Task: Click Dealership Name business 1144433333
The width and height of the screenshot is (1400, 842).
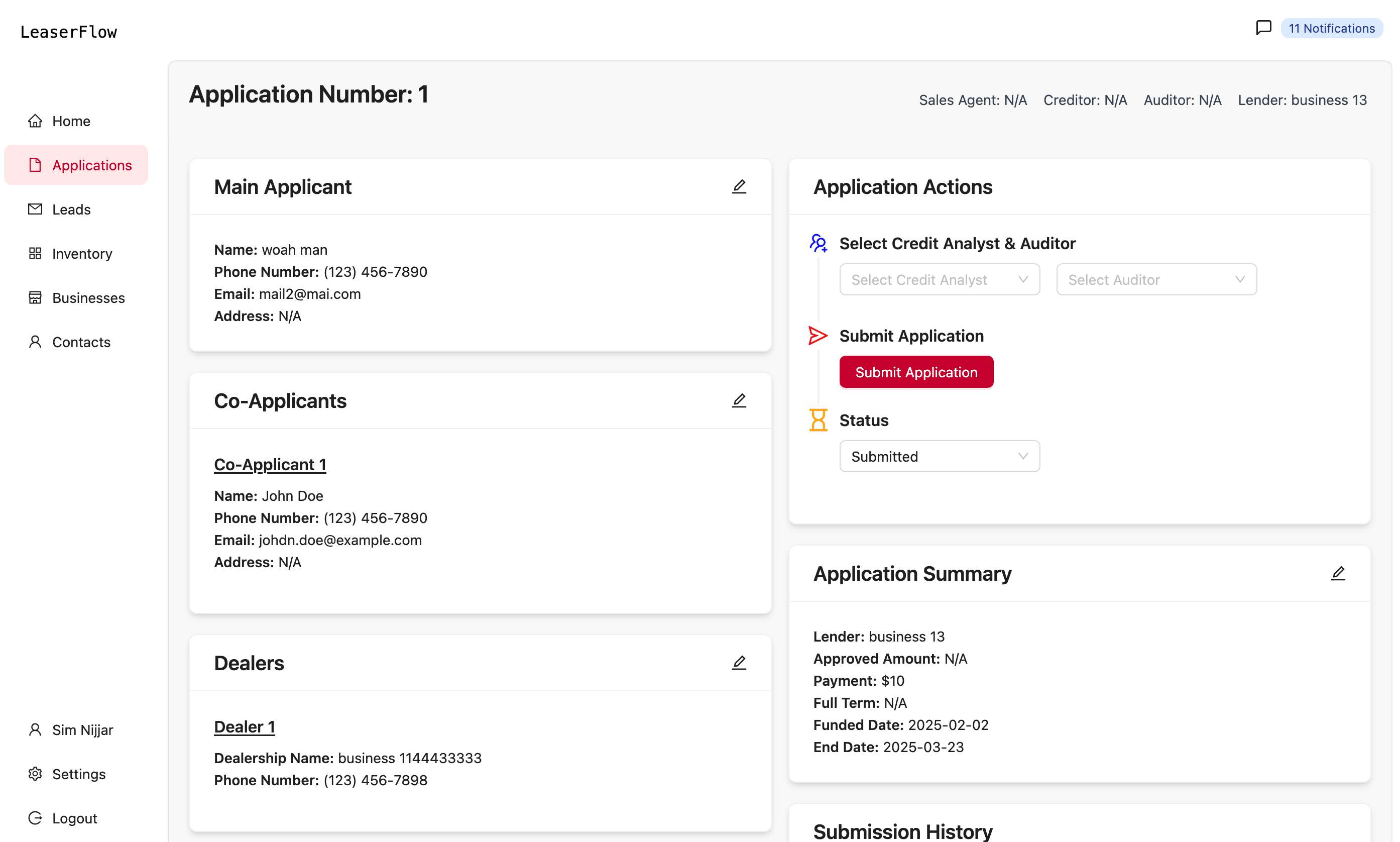Action: [x=347, y=758]
